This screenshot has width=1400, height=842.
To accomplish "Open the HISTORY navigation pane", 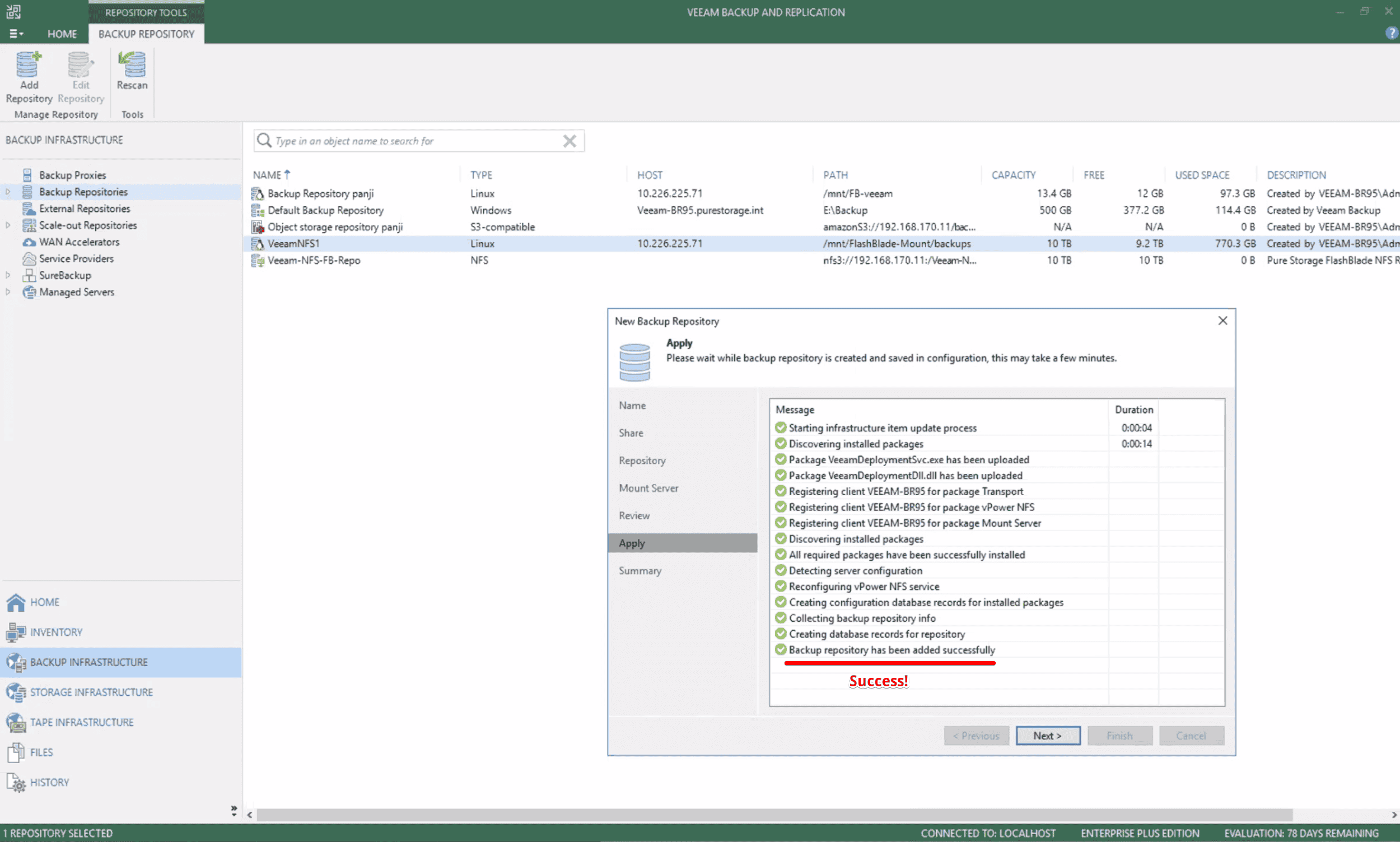I will (x=120, y=783).
